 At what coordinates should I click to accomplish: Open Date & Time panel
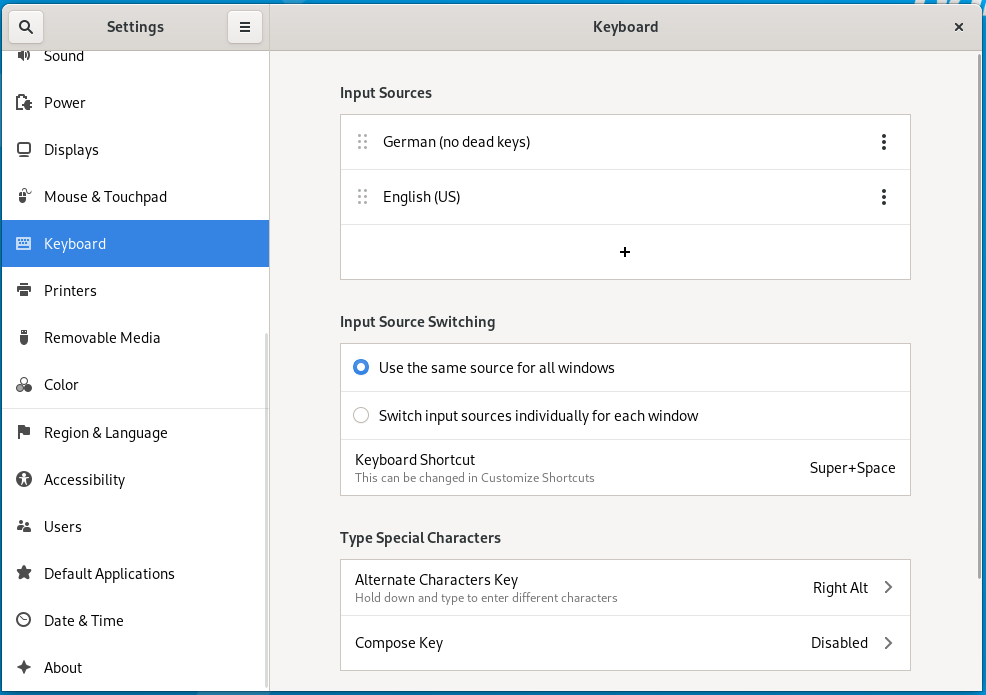[x=135, y=620]
